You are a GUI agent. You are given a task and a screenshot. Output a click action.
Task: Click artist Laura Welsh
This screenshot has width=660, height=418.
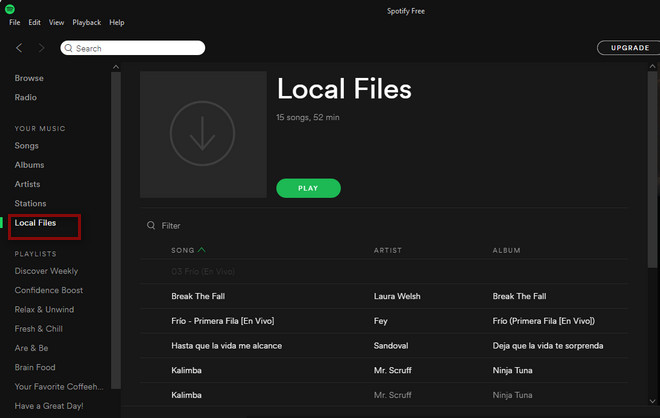coord(397,296)
